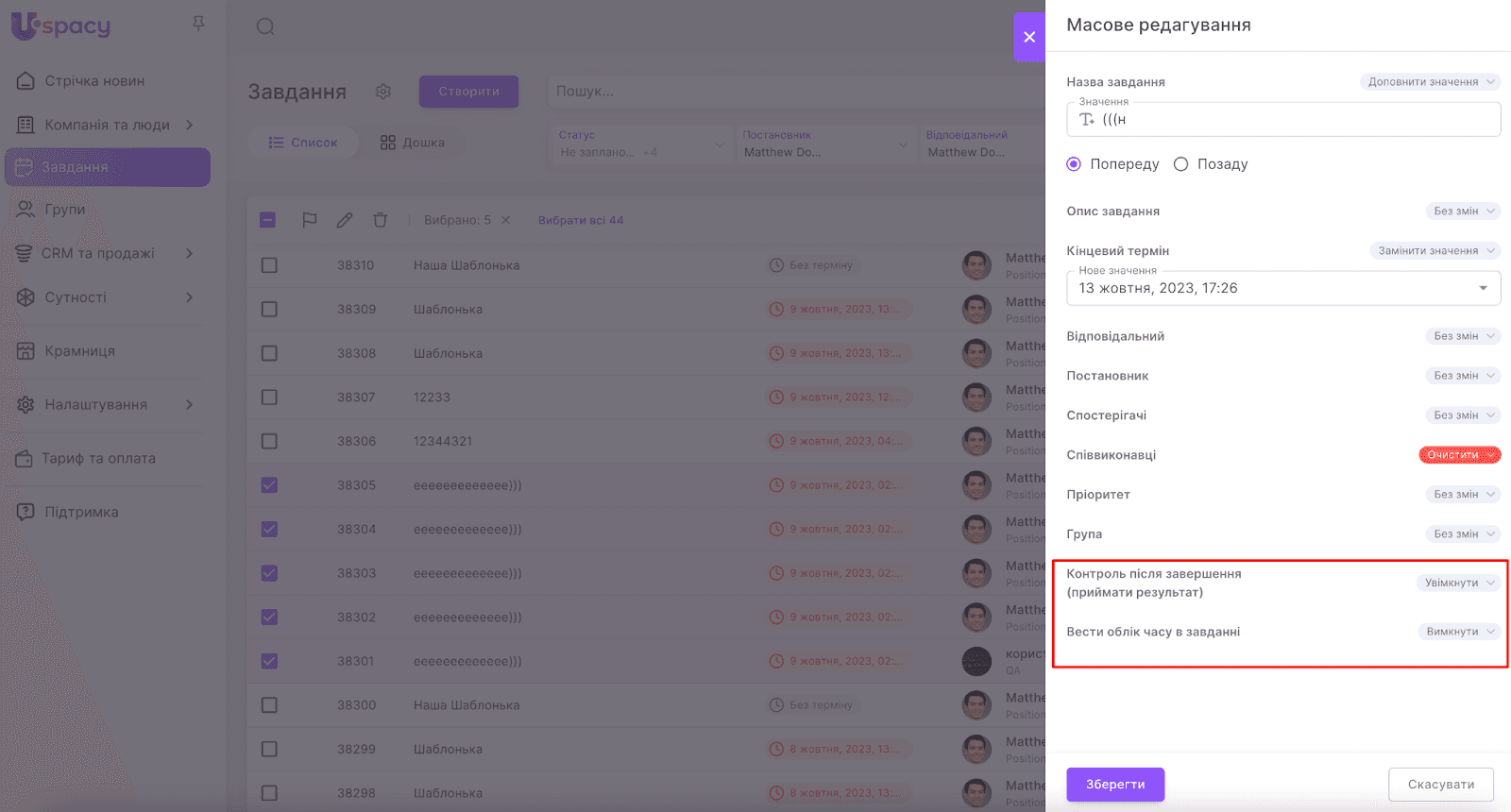
Task: Open task 38310 Наша Шаблонька
Action: click(x=467, y=265)
